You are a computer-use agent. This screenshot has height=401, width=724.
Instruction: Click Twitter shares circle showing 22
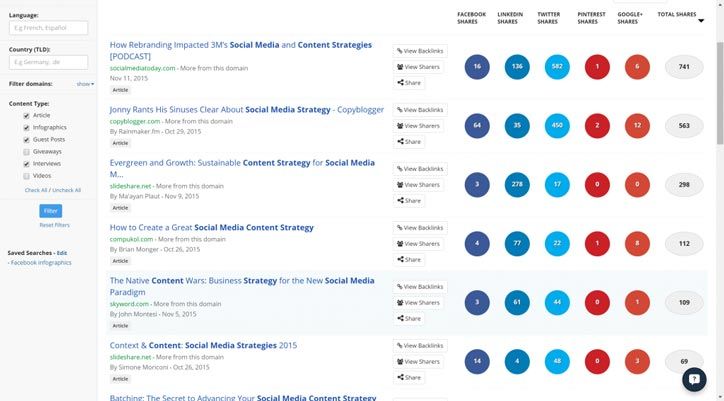coord(557,243)
